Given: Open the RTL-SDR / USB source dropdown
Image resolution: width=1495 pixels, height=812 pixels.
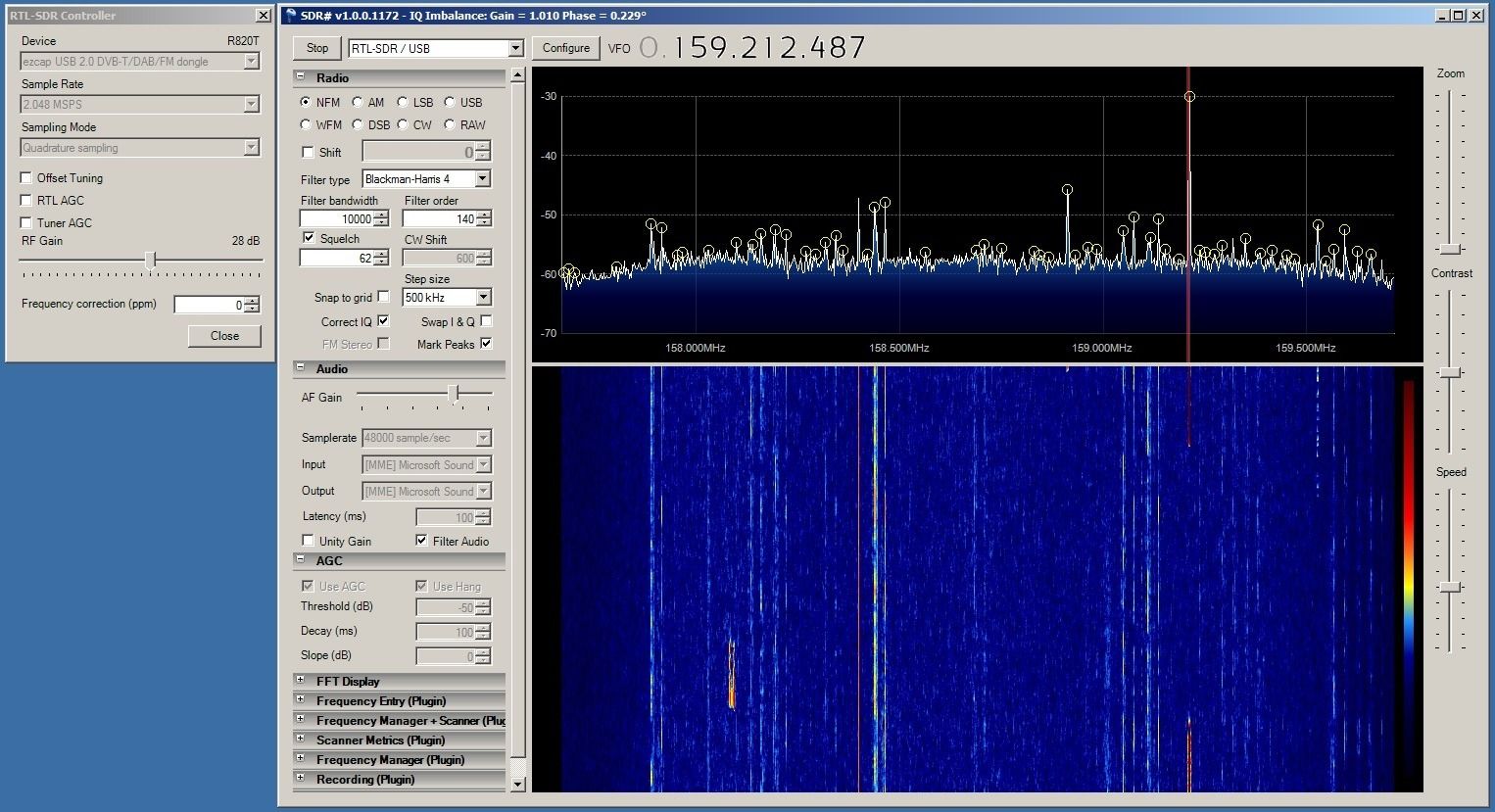Looking at the screenshot, I should click(x=515, y=49).
